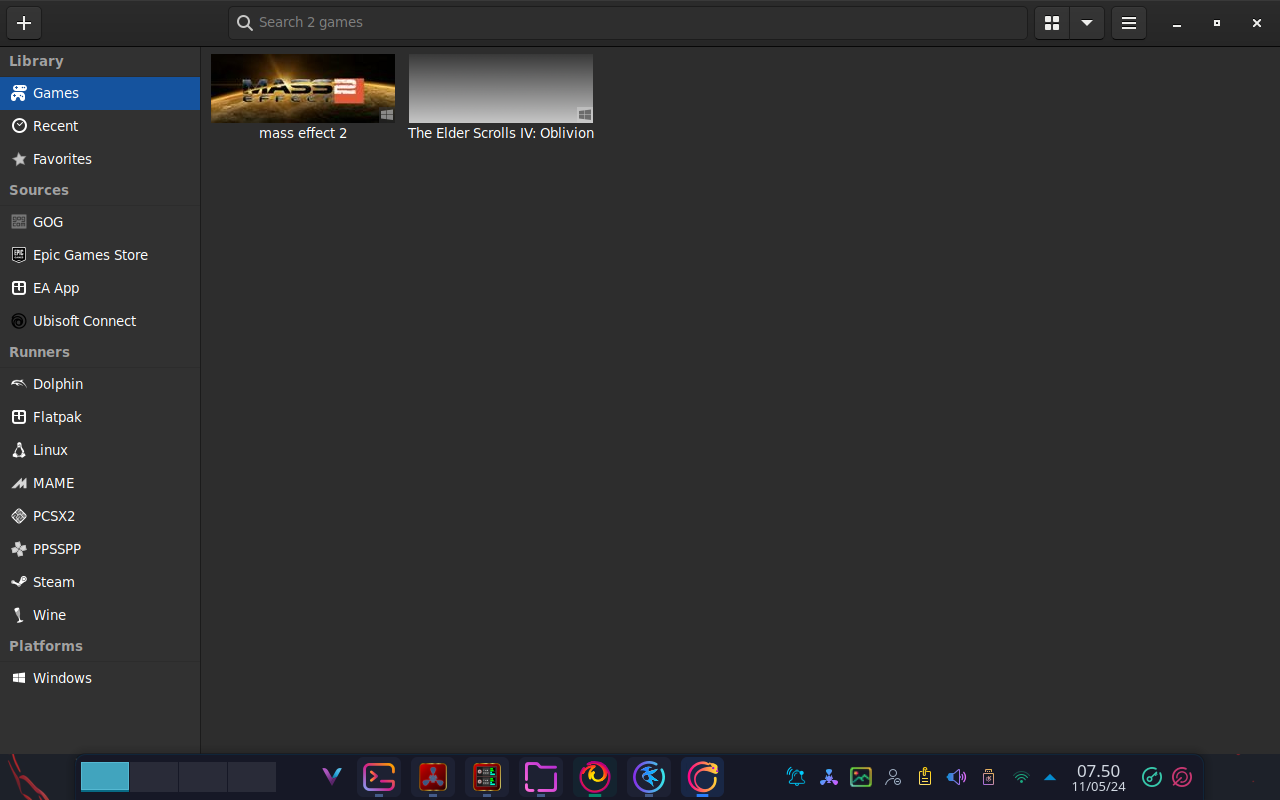Choose the Linux runner
This screenshot has width=1280, height=800.
100,450
